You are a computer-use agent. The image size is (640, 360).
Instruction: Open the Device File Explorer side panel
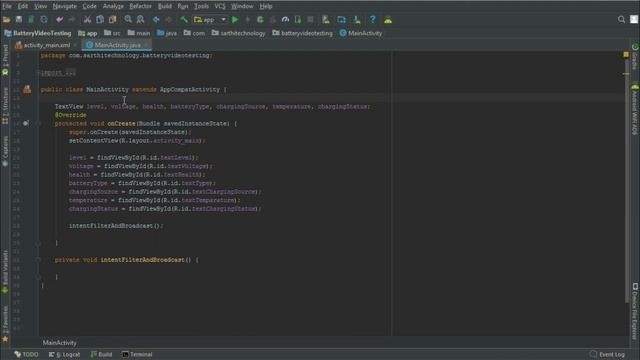(635, 311)
